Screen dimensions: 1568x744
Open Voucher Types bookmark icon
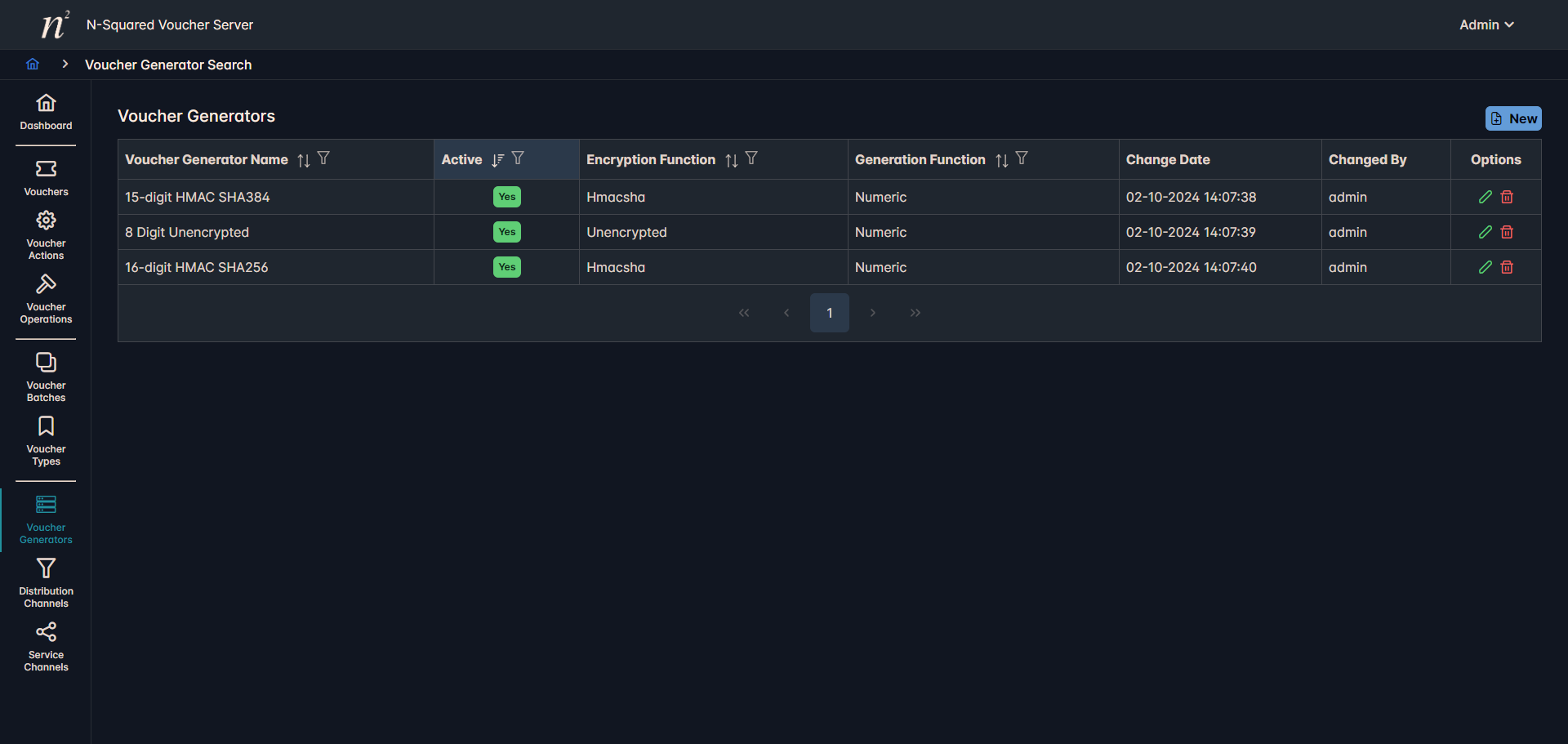[46, 427]
